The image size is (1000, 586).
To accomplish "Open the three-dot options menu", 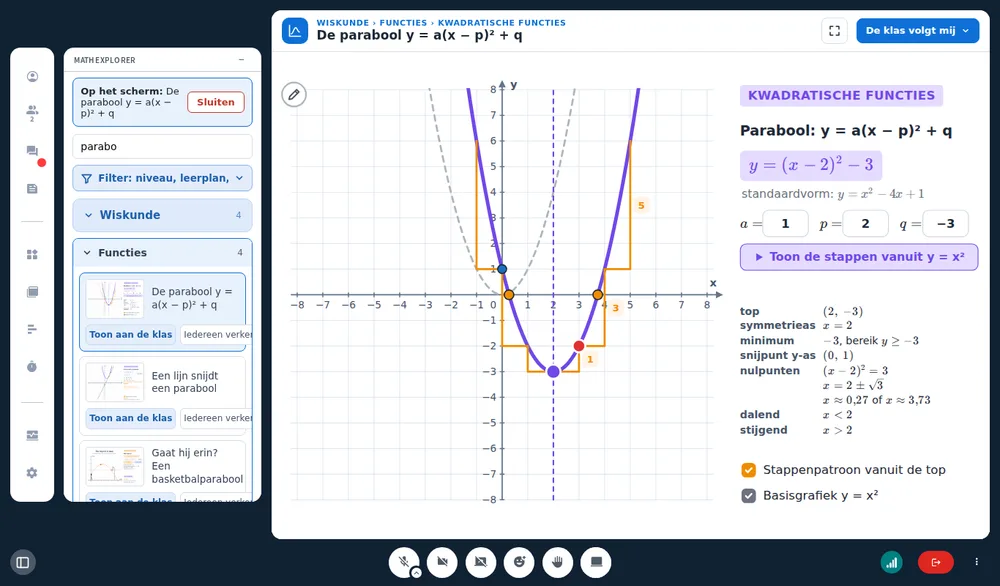I will pyautogui.click(x=976, y=562).
